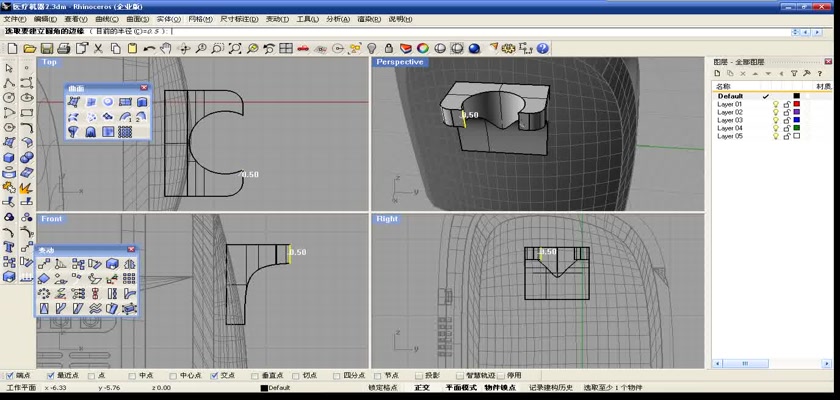Click the Print icon in toolbar
The height and width of the screenshot is (400, 840).
click(63, 48)
